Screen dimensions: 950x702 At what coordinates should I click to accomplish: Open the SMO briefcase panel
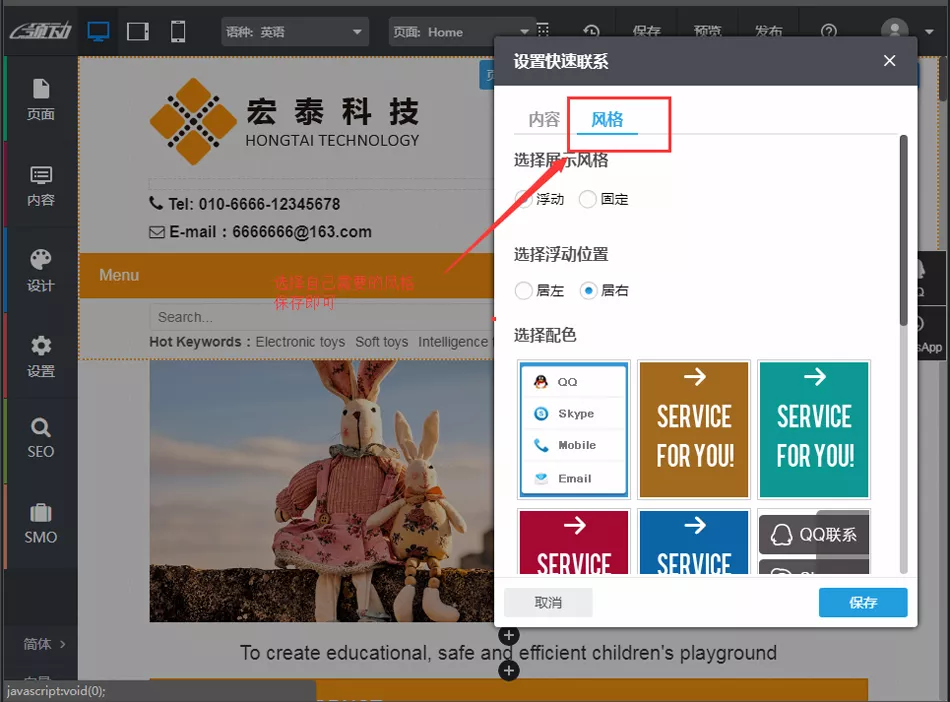(41, 523)
